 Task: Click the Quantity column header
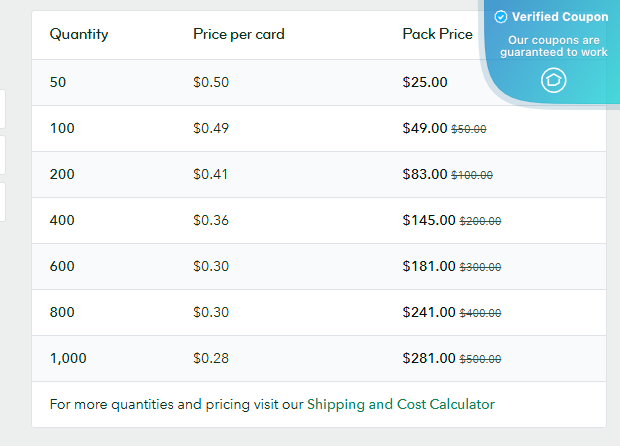pyautogui.click(x=79, y=34)
